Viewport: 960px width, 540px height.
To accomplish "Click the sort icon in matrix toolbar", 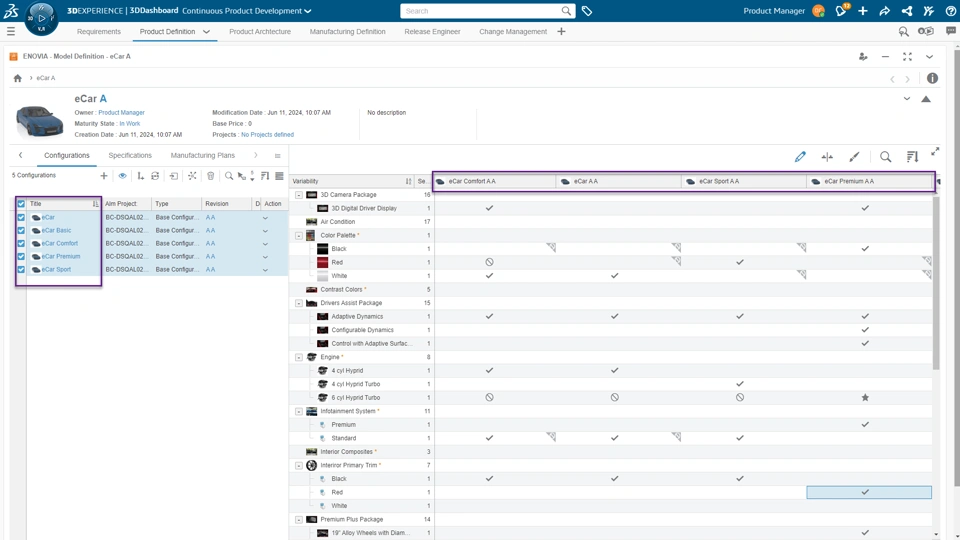I will (912, 157).
